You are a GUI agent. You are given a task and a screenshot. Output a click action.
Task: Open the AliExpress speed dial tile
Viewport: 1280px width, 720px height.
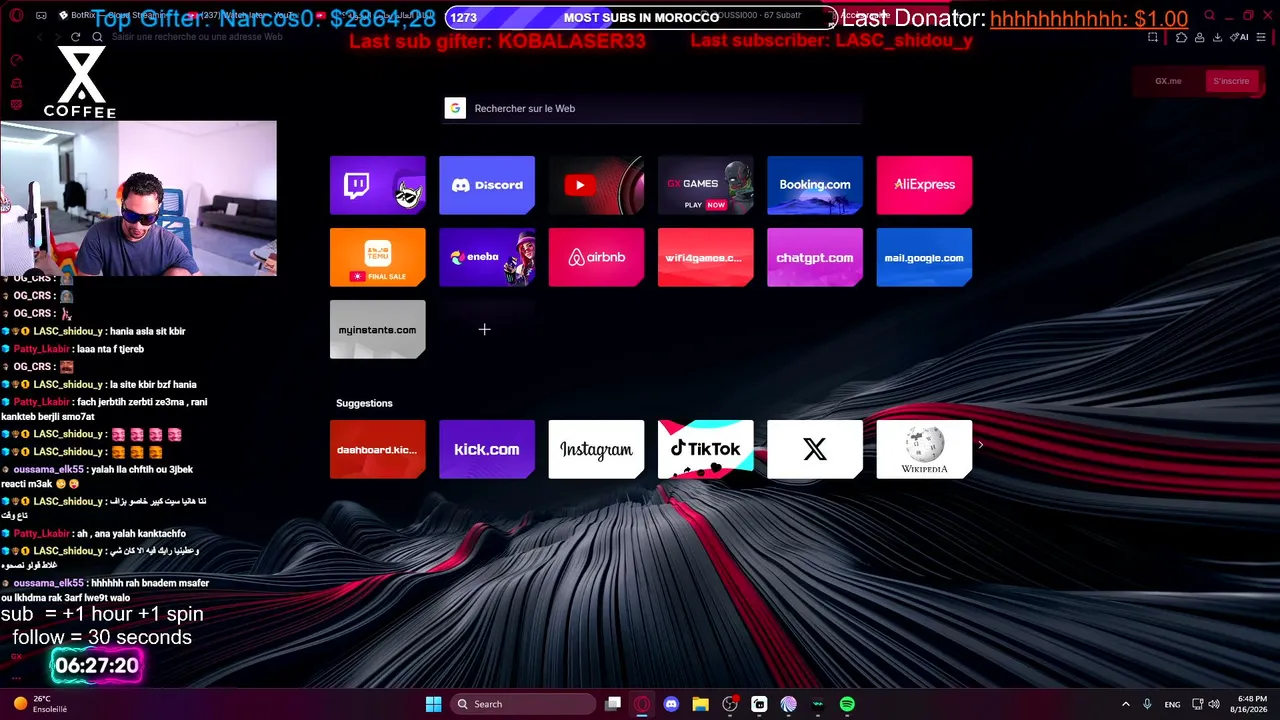pos(924,185)
